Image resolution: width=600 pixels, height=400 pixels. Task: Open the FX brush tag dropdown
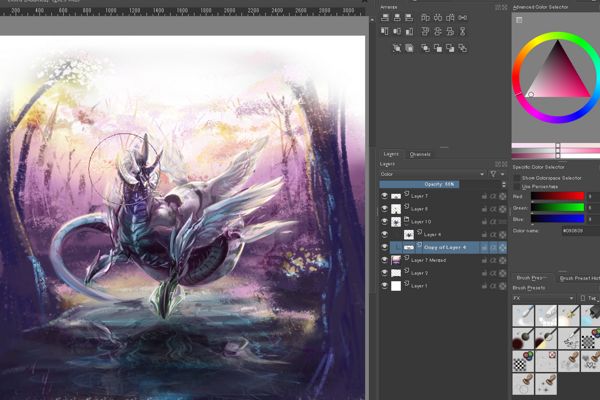pos(543,298)
